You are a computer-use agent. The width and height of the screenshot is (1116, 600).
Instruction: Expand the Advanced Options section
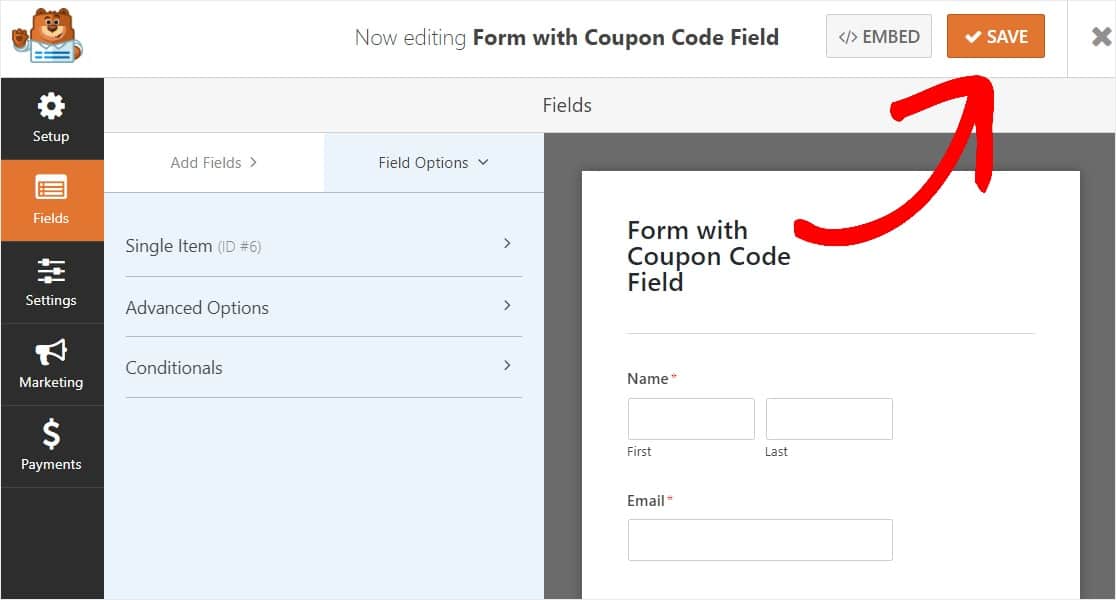pyautogui.click(x=324, y=307)
